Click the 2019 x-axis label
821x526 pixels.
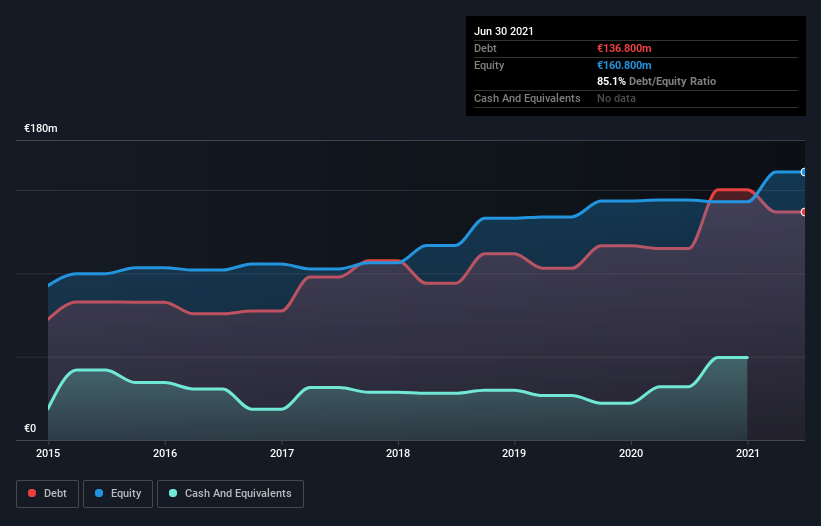point(514,453)
